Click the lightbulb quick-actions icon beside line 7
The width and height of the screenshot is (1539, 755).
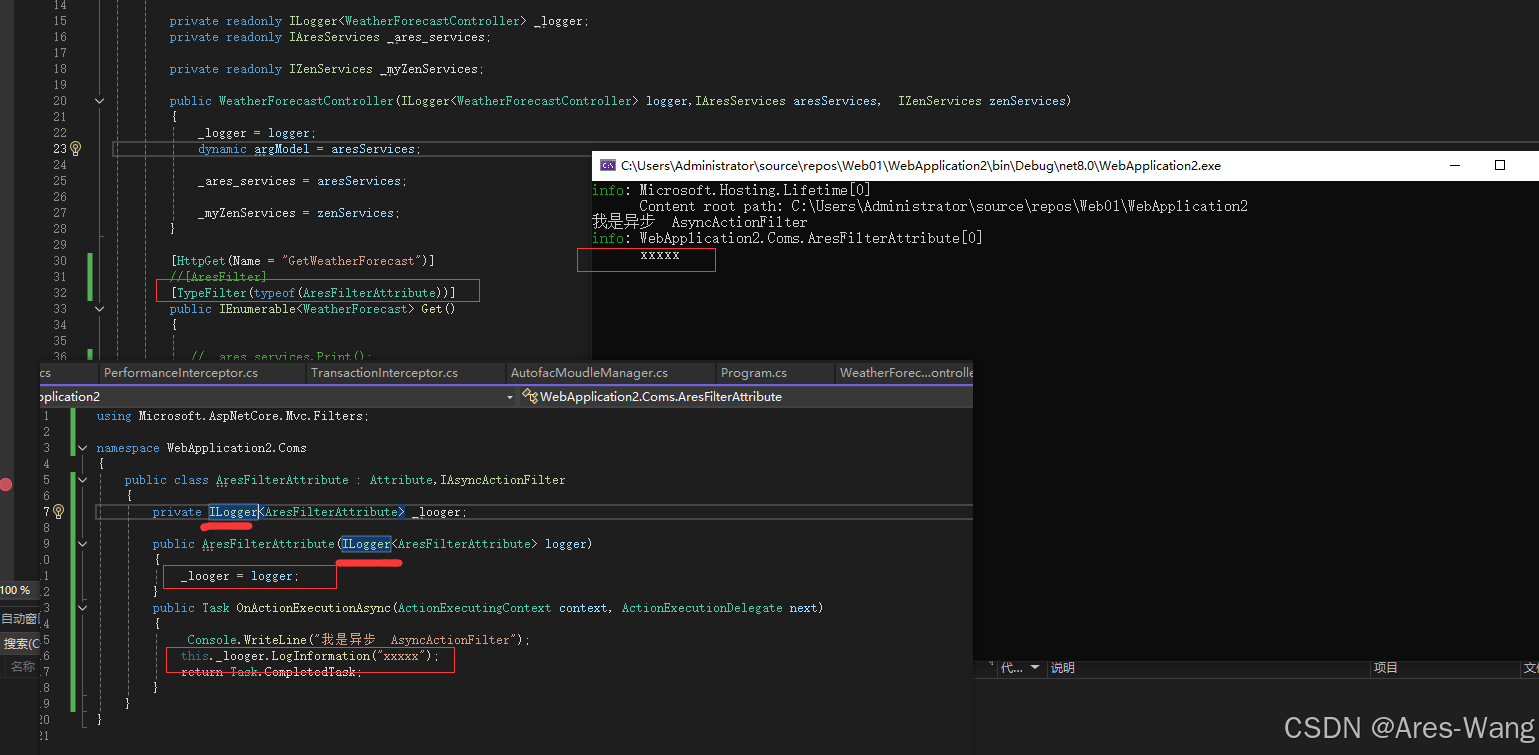coord(58,511)
